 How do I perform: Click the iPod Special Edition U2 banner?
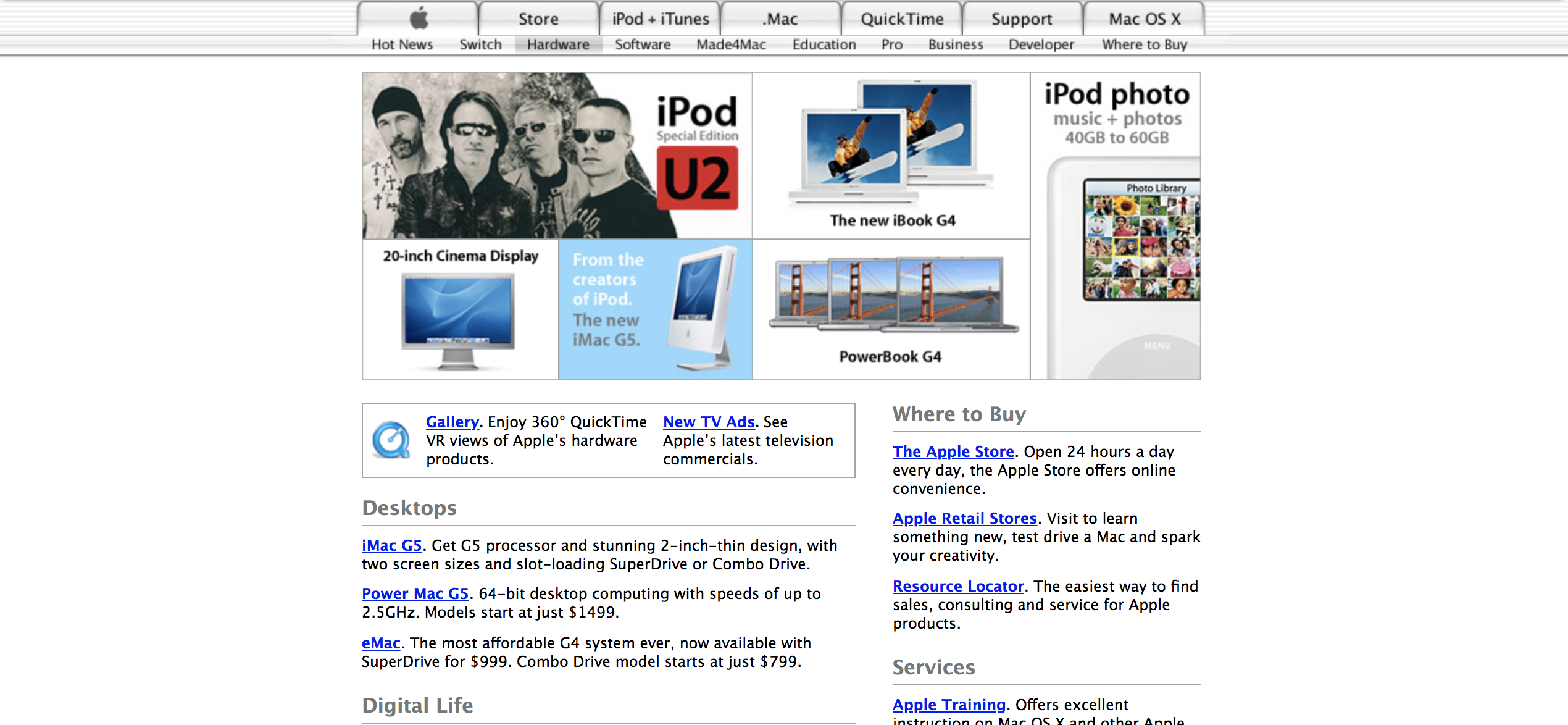tap(556, 156)
